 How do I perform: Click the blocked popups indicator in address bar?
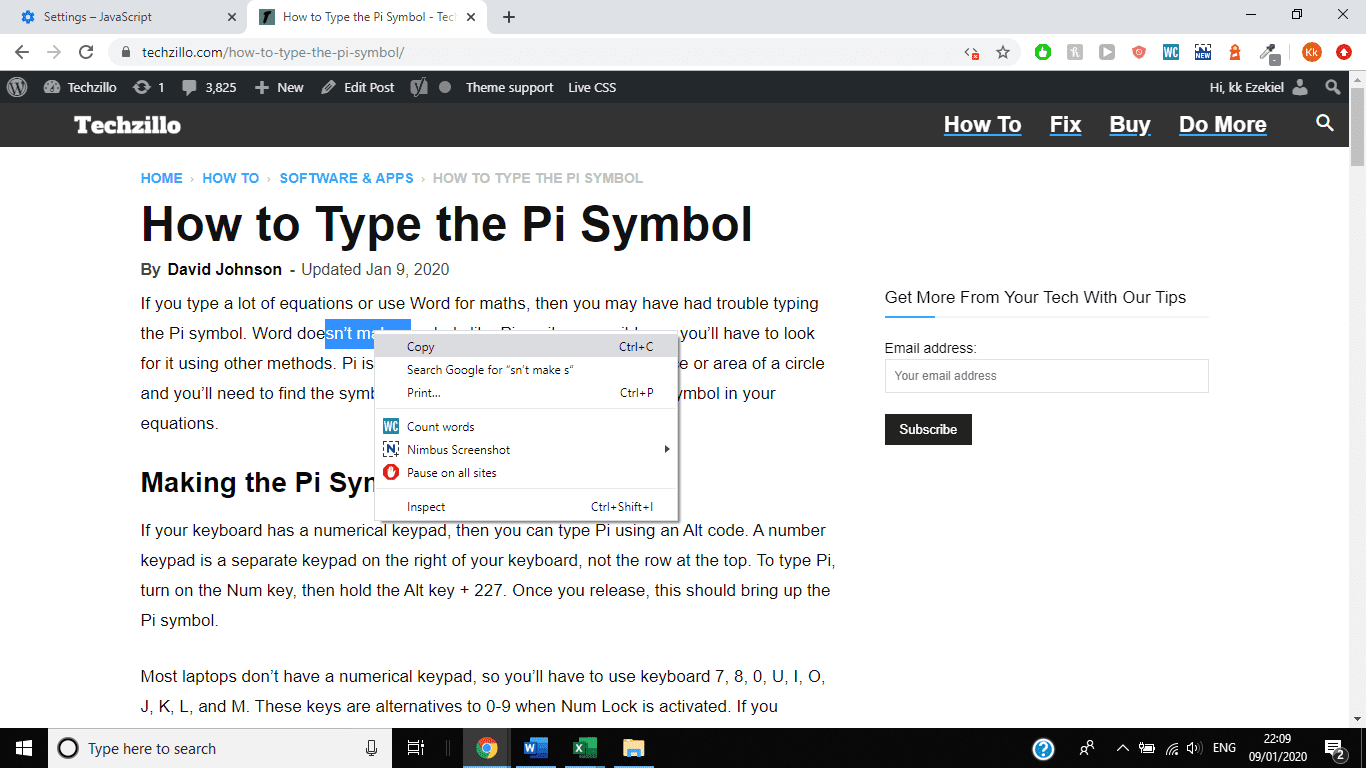point(971,51)
